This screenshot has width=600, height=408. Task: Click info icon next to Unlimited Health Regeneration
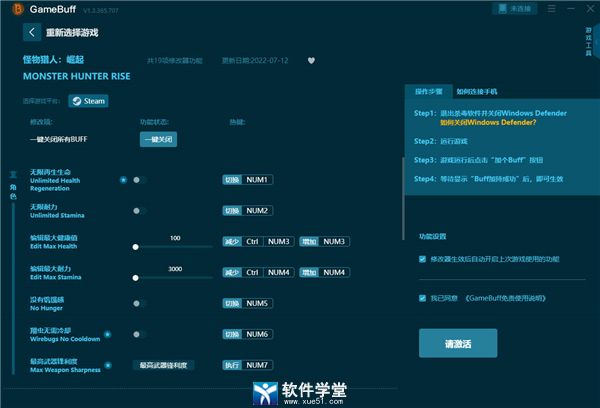coord(123,180)
